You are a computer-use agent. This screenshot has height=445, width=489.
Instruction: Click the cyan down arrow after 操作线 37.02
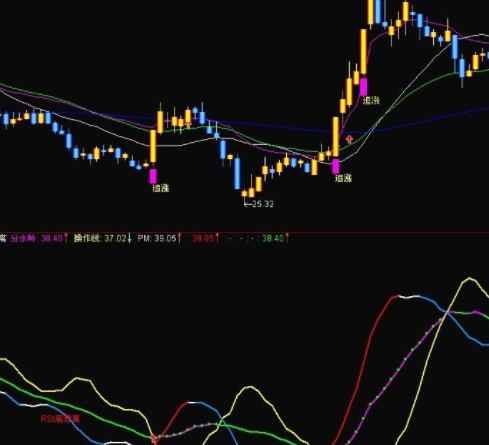(130, 238)
